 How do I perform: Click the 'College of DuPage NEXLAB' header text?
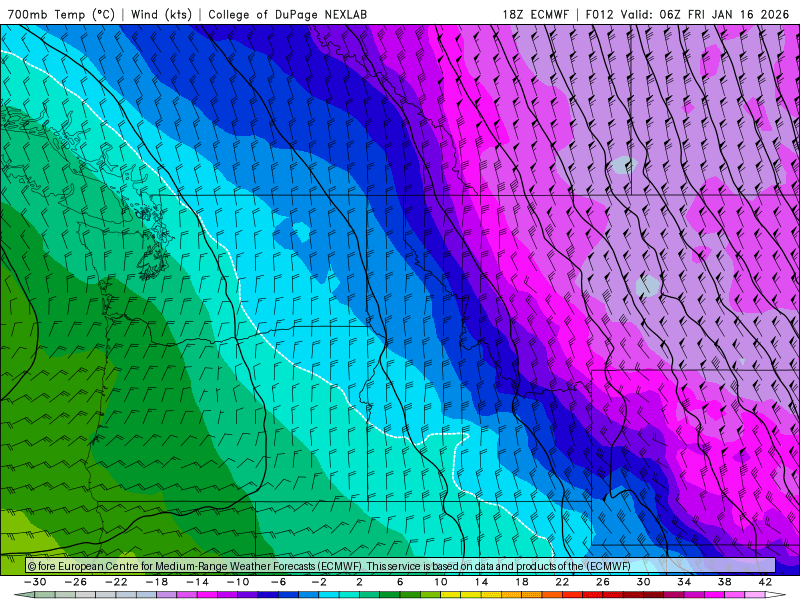[x=287, y=14]
